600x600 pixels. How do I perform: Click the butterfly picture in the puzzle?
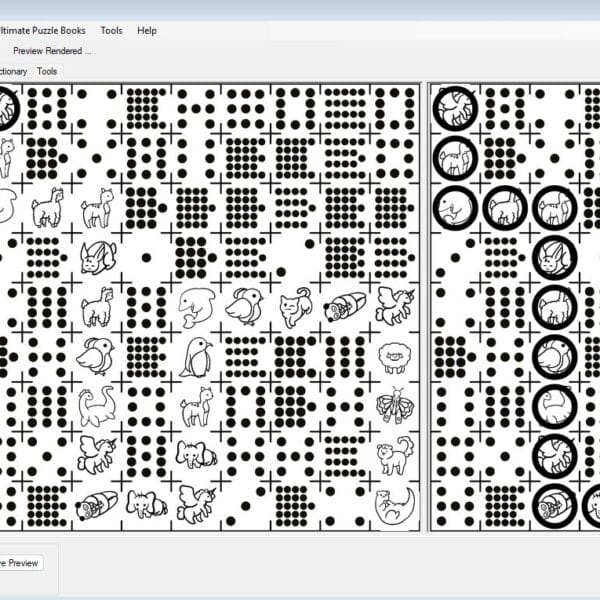pyautogui.click(x=393, y=406)
